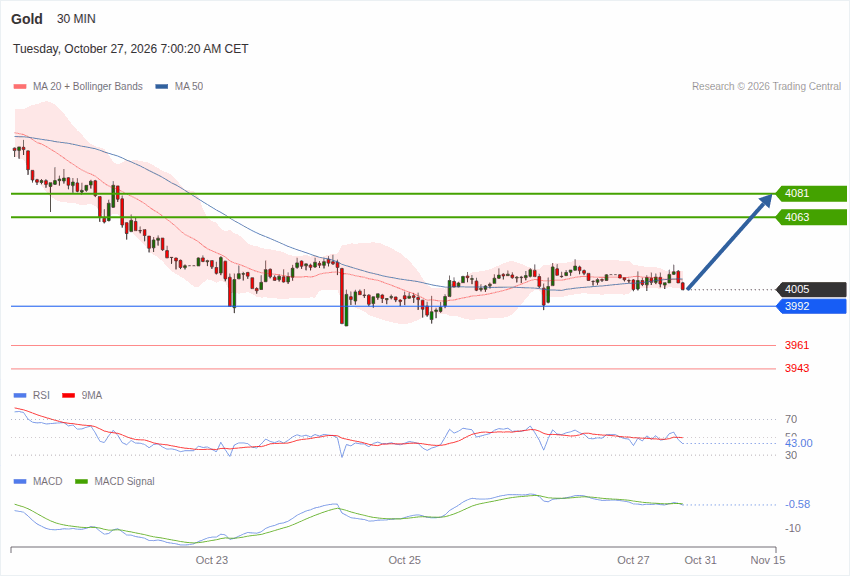Click the MACD value -0.58
850x576 pixels.
(x=797, y=504)
